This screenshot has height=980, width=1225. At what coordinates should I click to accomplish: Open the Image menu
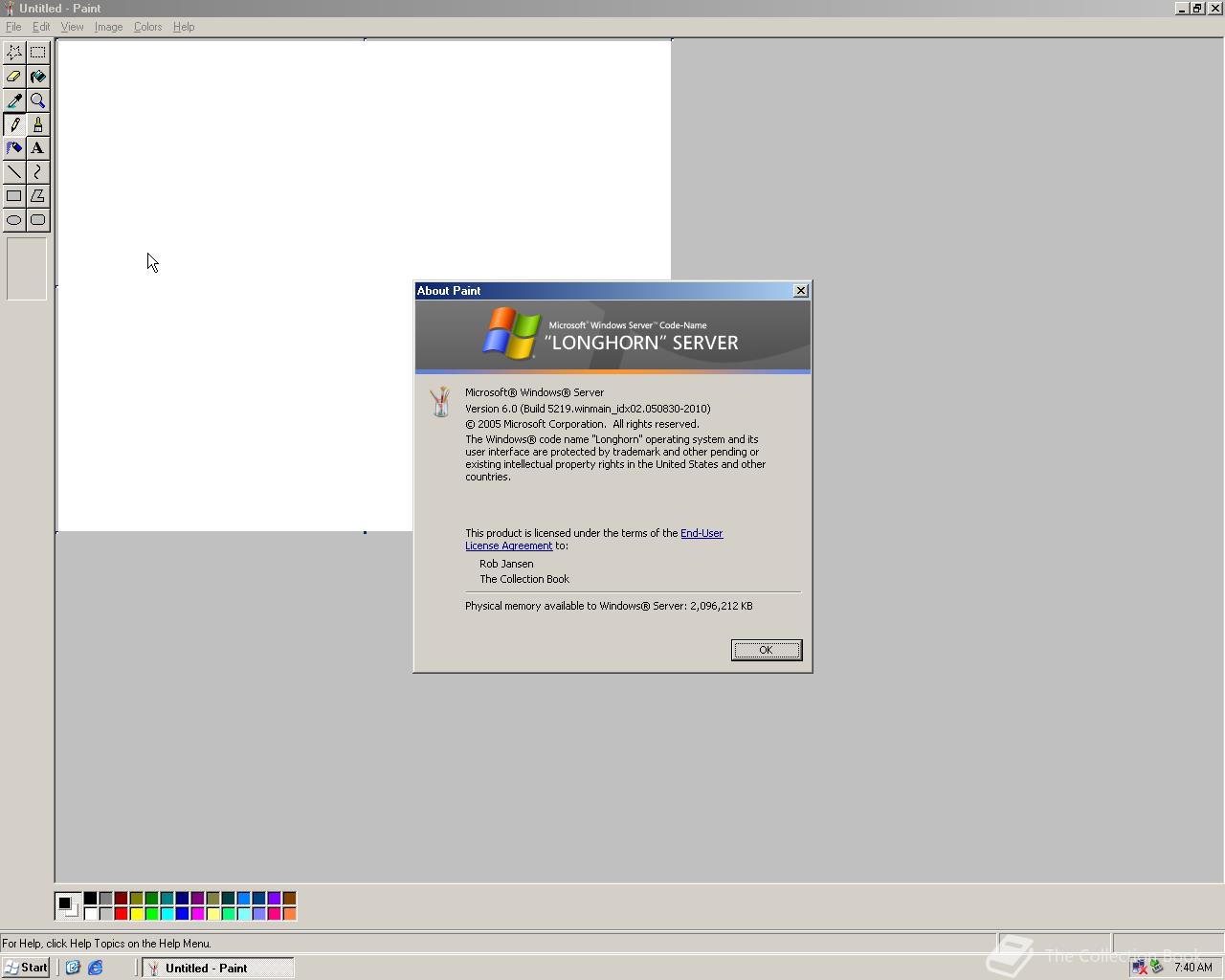tap(108, 27)
